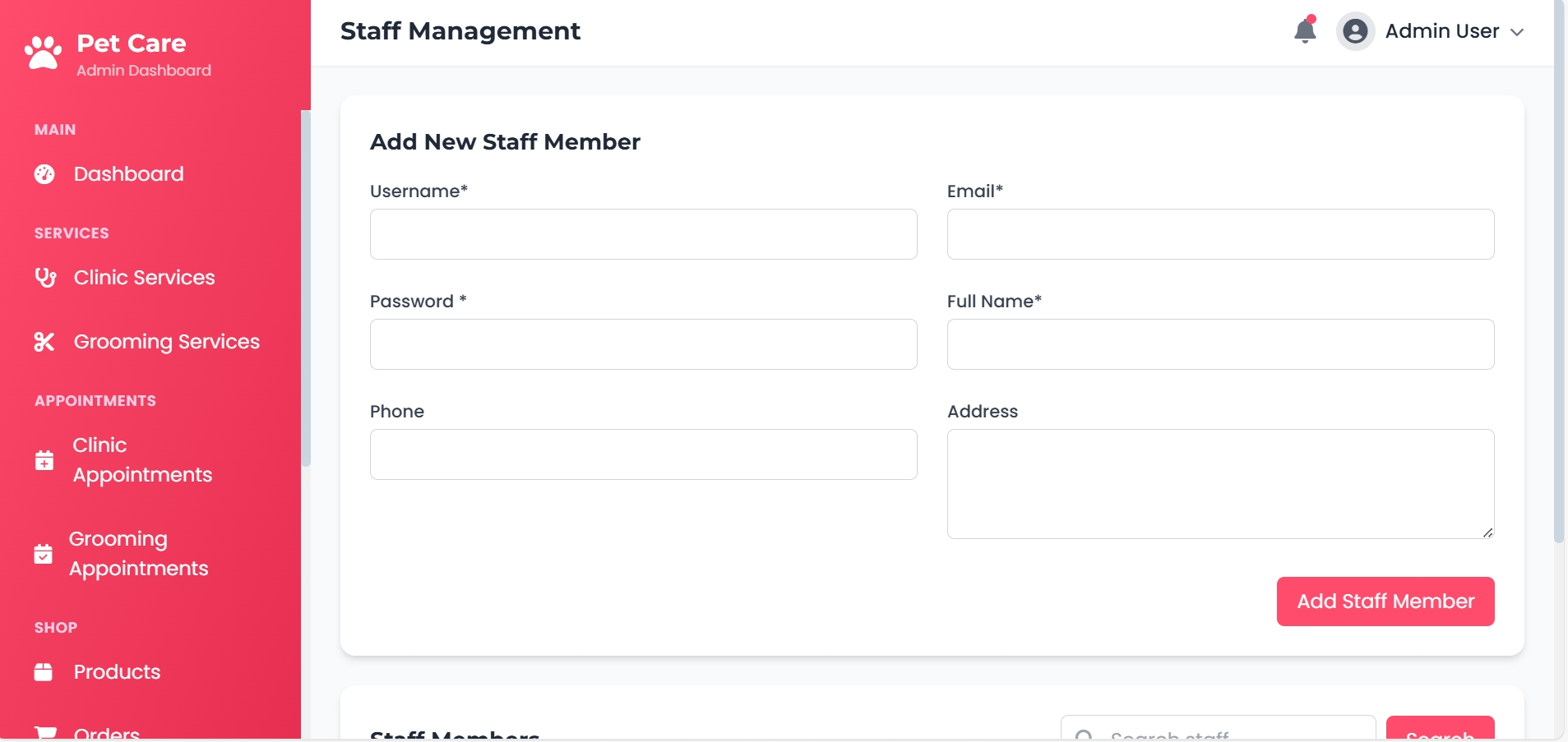Click the sidebar vertical scrollbar
1568x742 pixels.
[306, 288]
